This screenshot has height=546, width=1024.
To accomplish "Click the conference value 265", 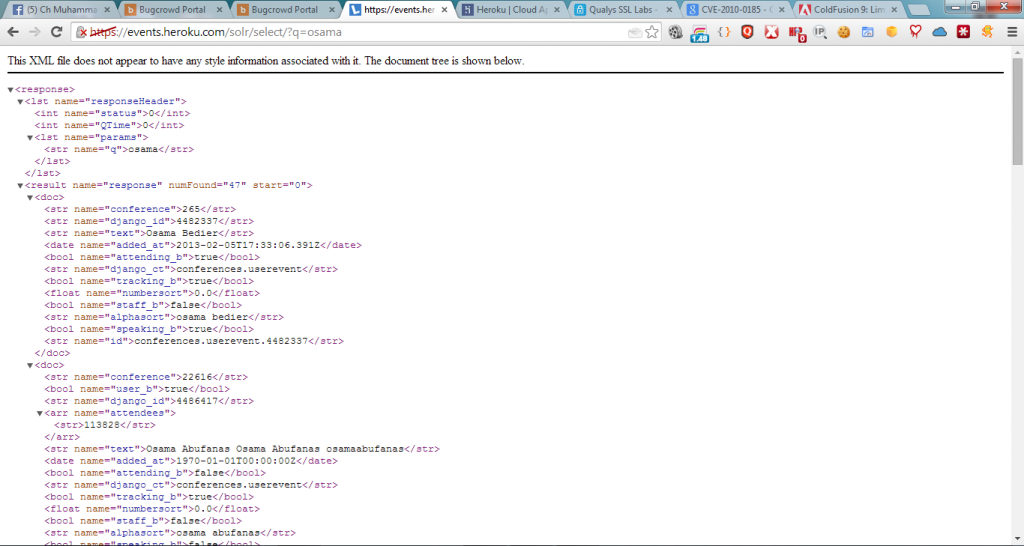I will (191, 210).
